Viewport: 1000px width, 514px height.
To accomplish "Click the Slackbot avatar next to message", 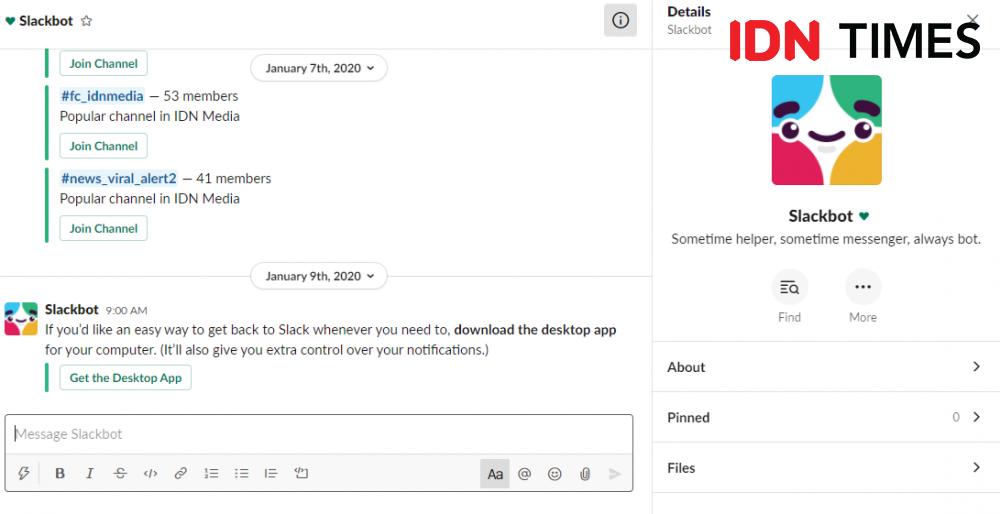I will (x=21, y=319).
